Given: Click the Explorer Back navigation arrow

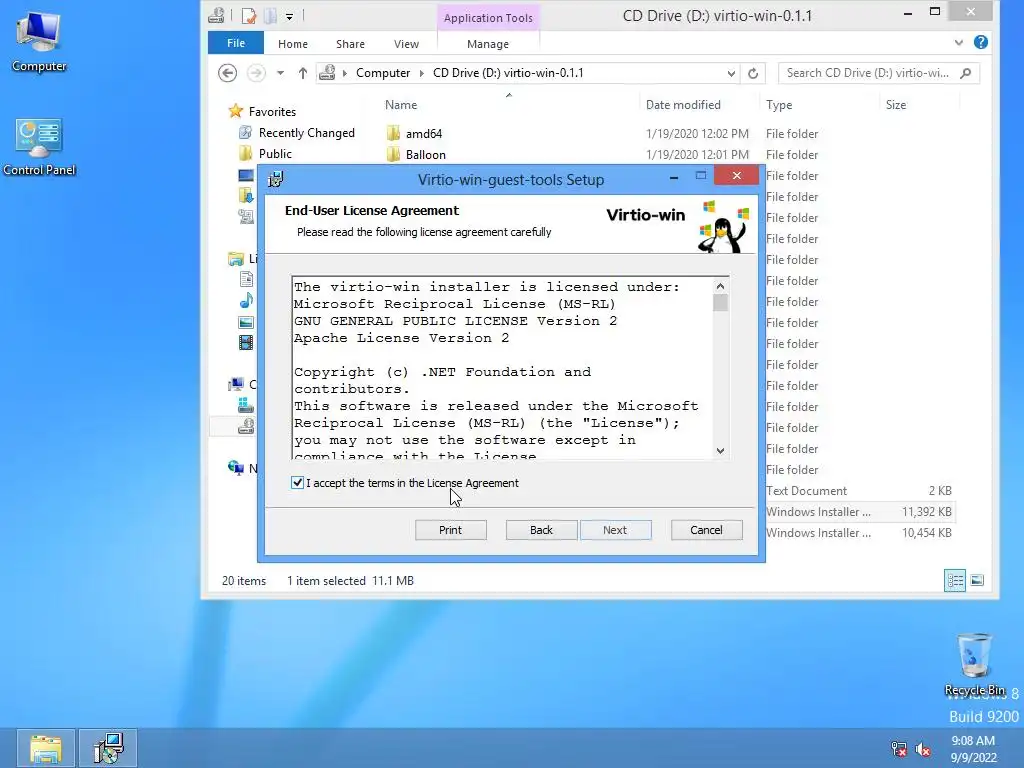Looking at the screenshot, I should (227, 72).
